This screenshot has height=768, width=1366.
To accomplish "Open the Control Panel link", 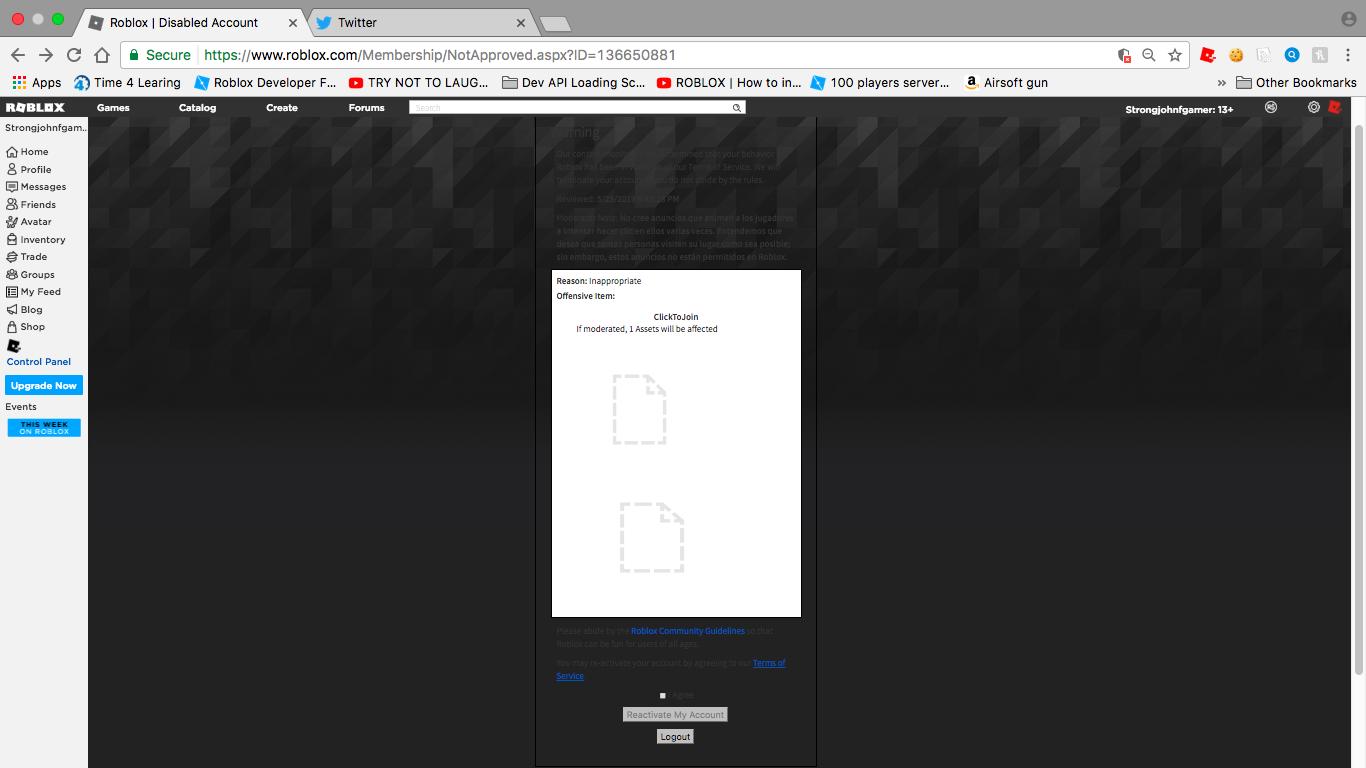I will point(39,362).
